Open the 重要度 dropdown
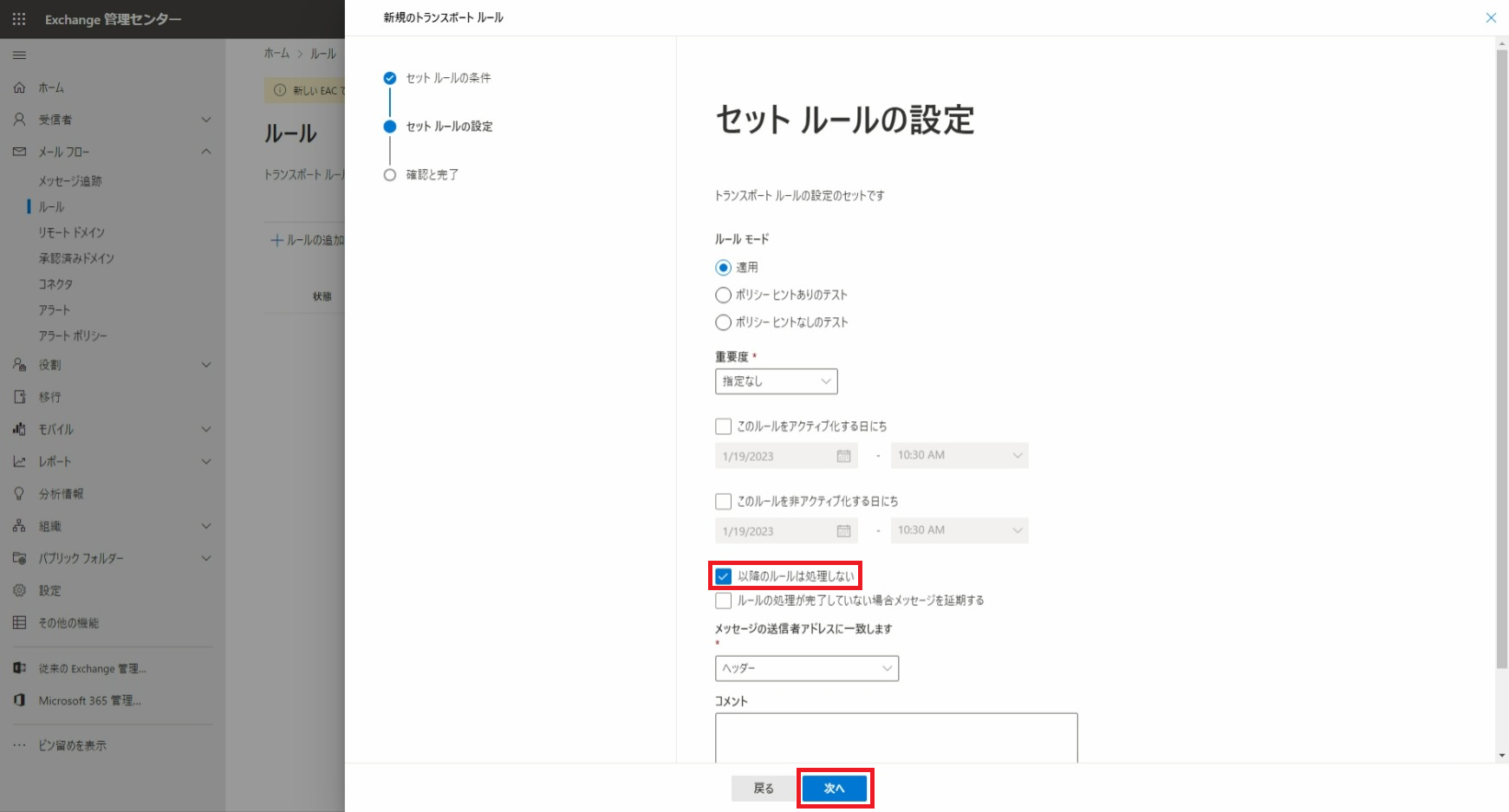The width and height of the screenshot is (1509, 812). (776, 381)
